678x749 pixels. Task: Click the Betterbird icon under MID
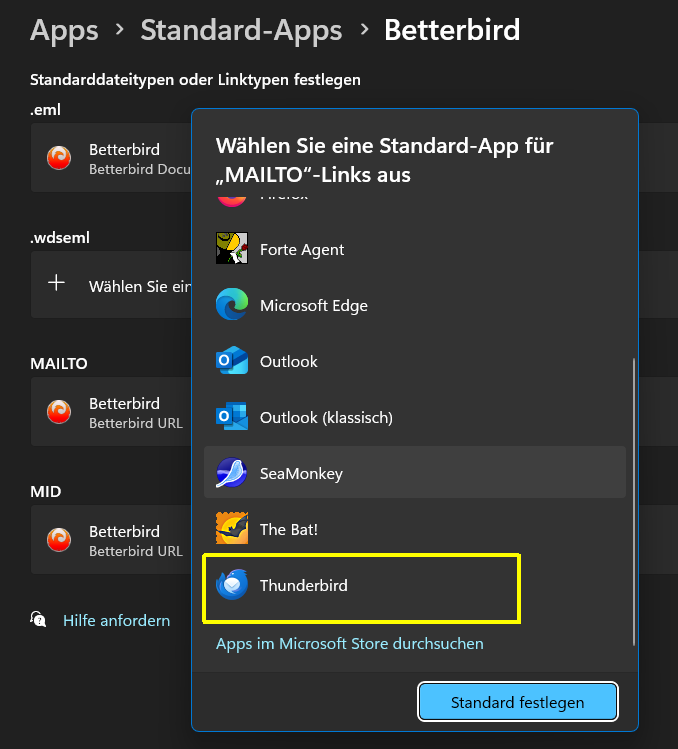pos(59,540)
